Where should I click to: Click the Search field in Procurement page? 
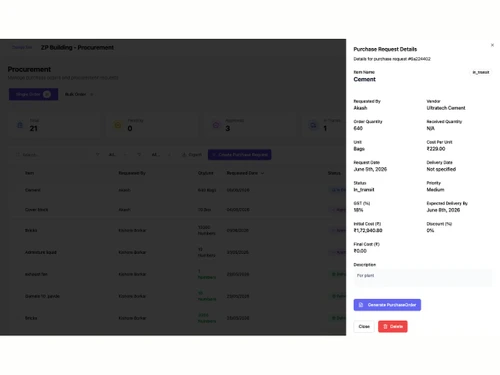(x=53, y=155)
